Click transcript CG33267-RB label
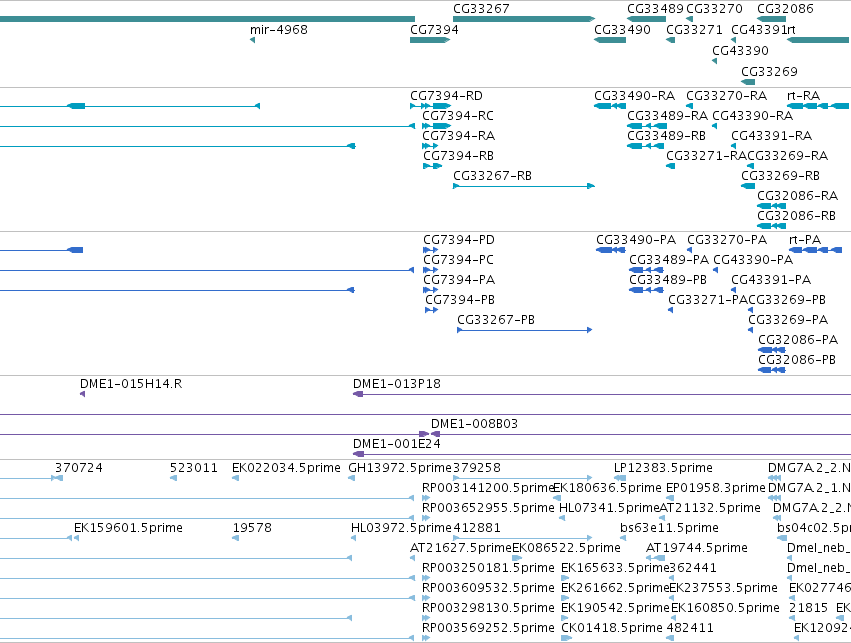This screenshot has width=851, height=643. tap(492, 176)
